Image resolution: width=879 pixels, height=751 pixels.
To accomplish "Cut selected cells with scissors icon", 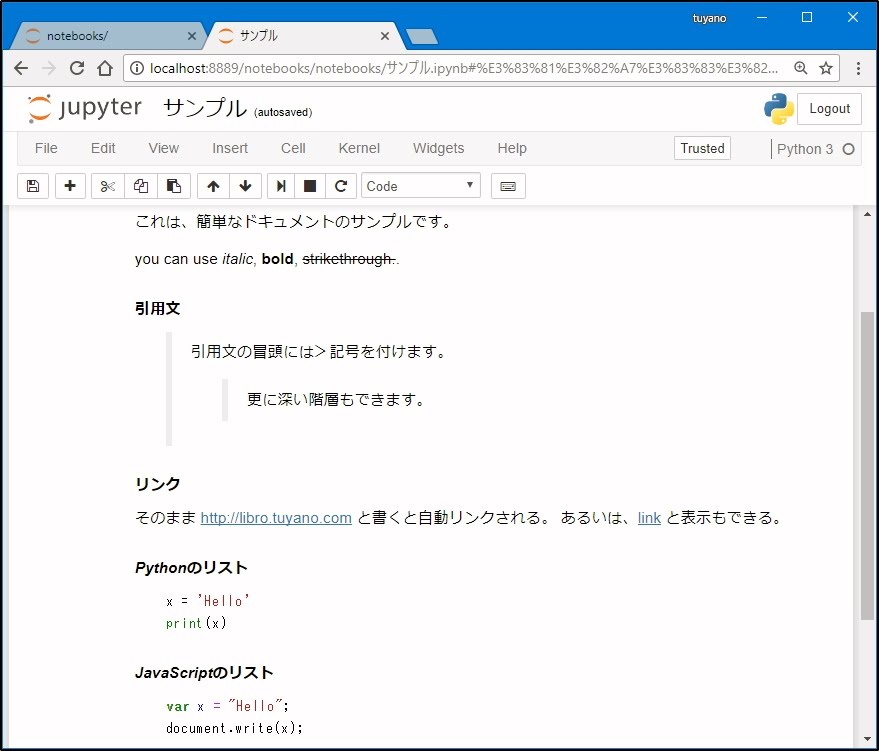I will [108, 186].
